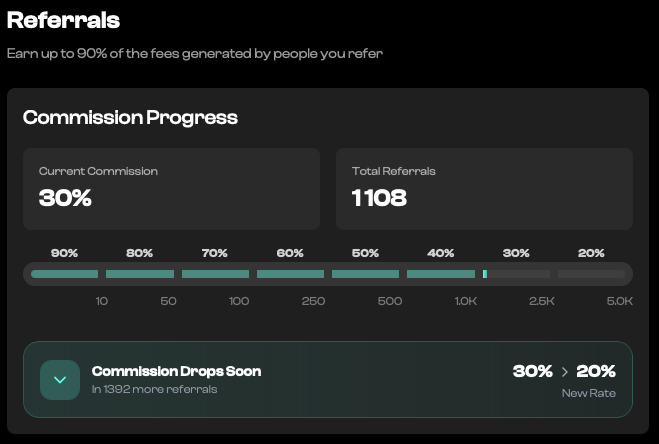
Task: Click the 'Earn up to 90% of the fees' subtitle
Action: 195,54
